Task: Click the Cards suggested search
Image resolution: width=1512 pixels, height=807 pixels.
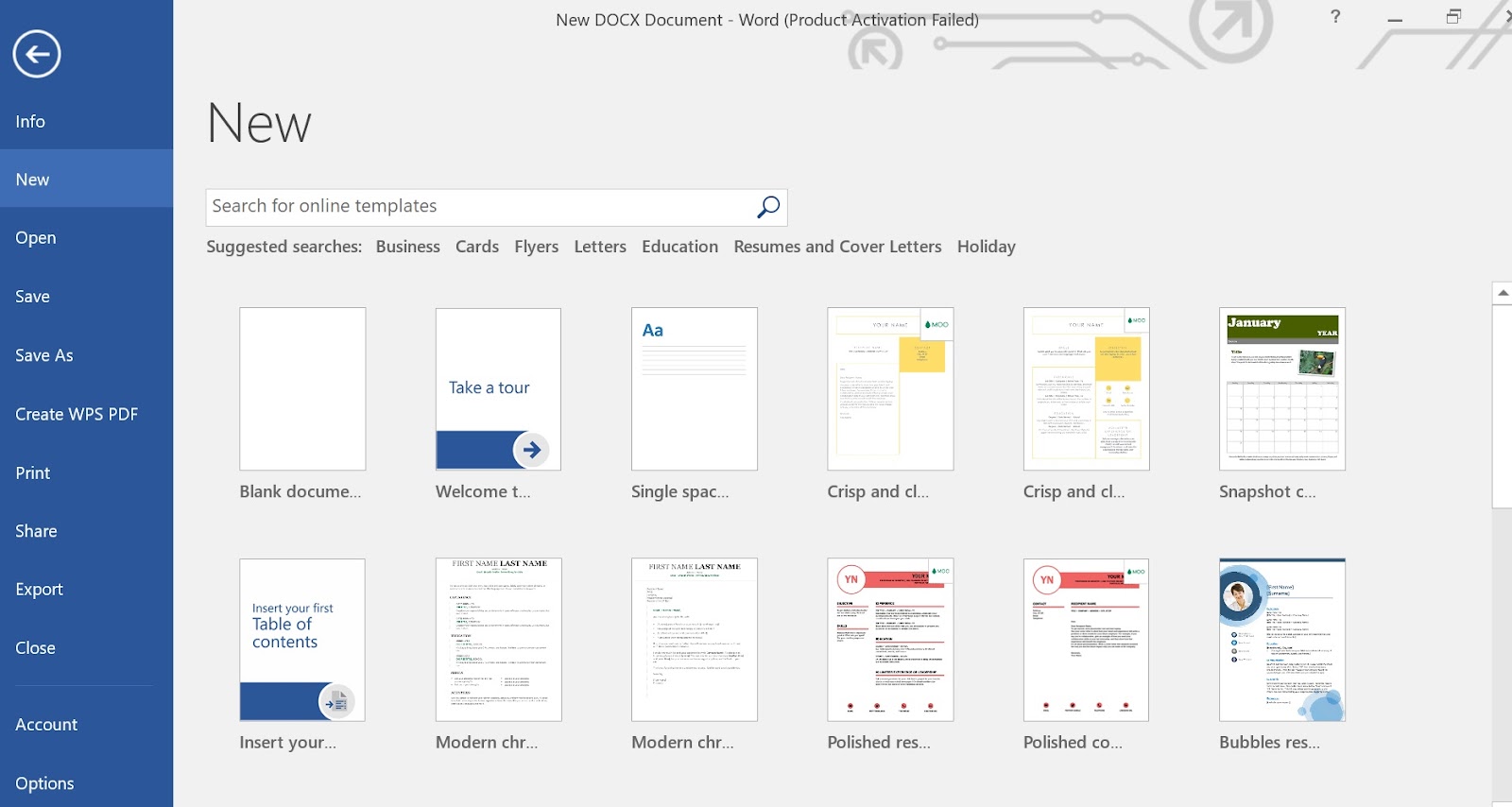Action: coord(477,247)
